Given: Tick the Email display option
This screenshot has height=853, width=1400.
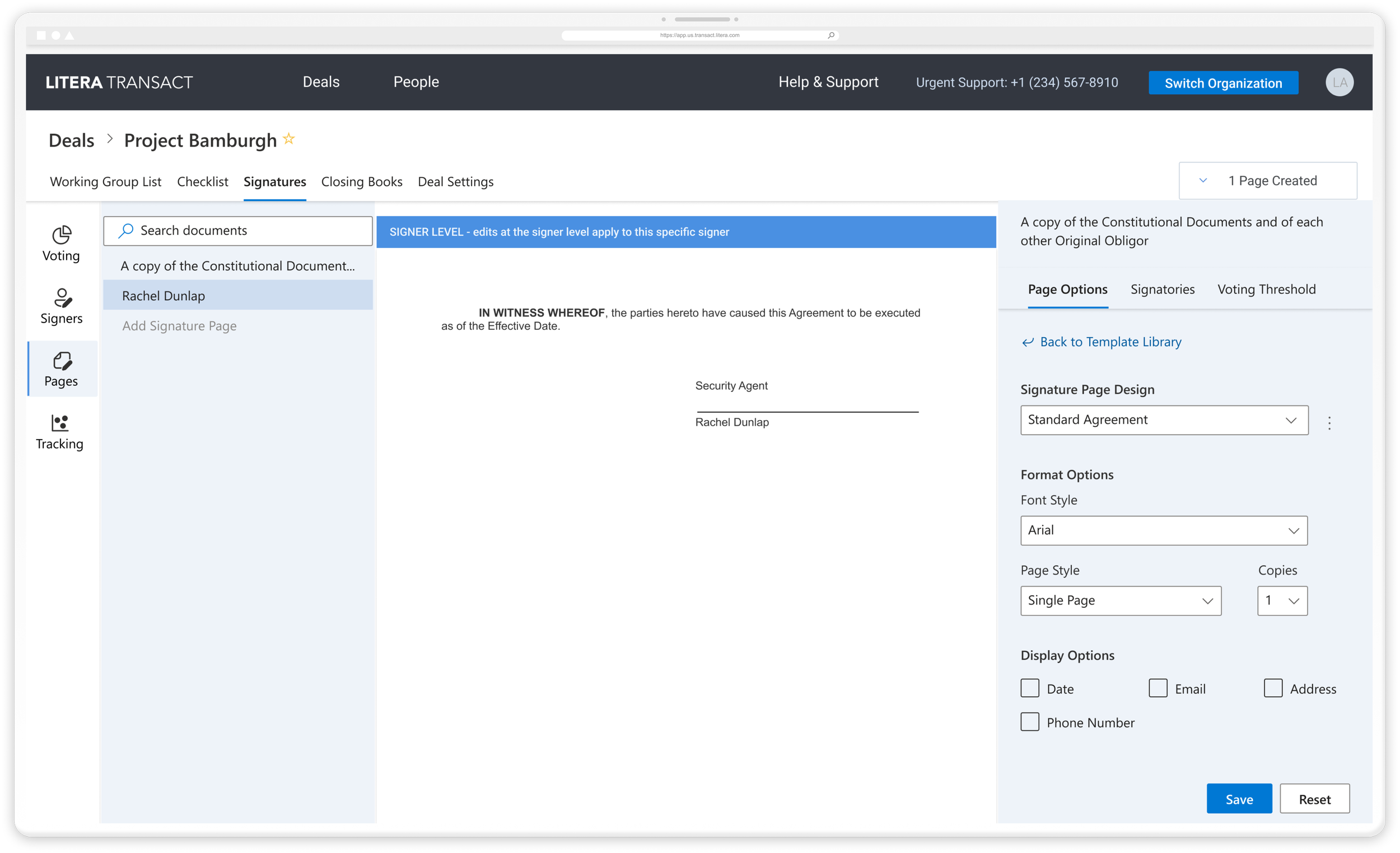Looking at the screenshot, I should (1158, 688).
